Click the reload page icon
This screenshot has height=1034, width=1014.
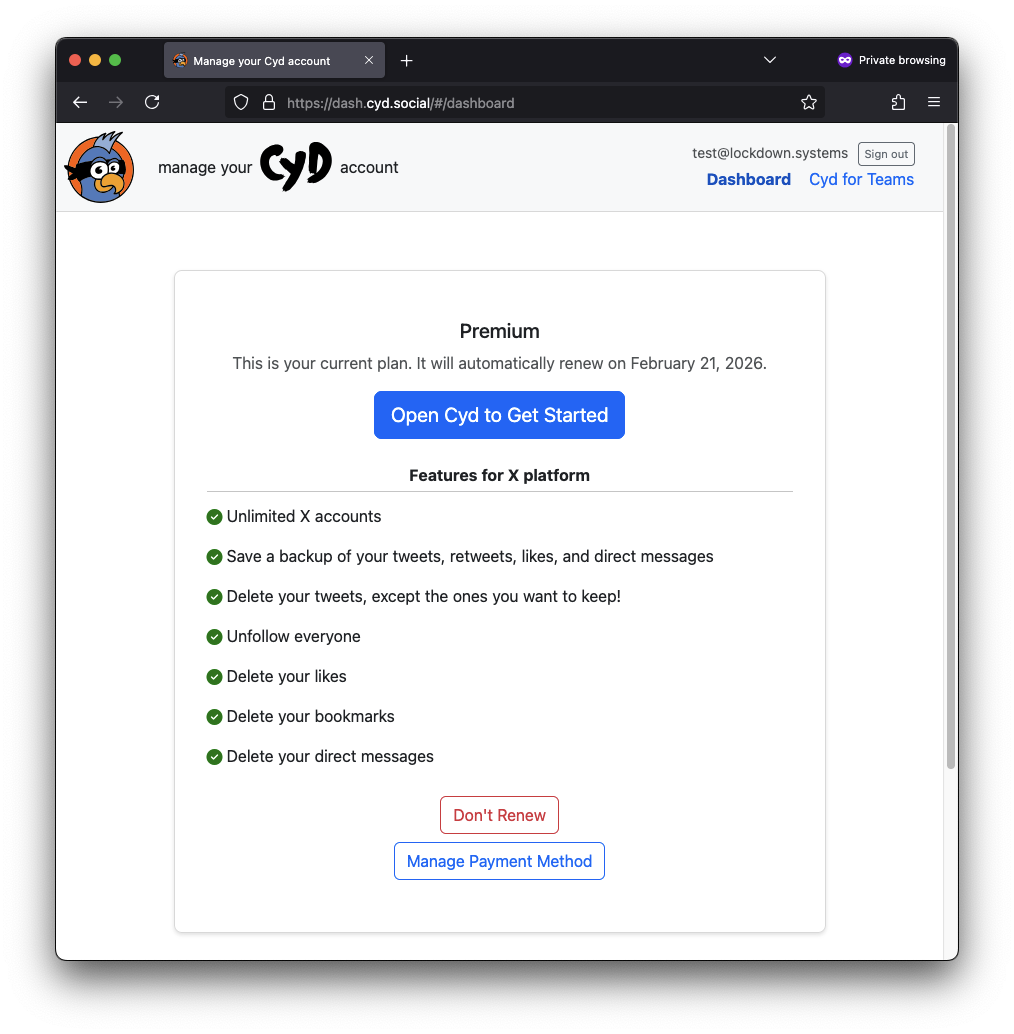coord(152,101)
